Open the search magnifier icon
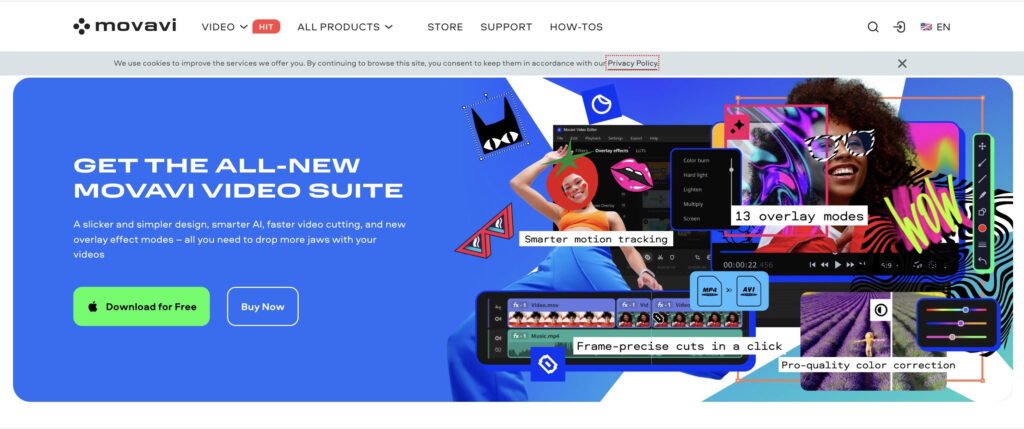Screen dimensions: 1024x429 [x=873, y=27]
